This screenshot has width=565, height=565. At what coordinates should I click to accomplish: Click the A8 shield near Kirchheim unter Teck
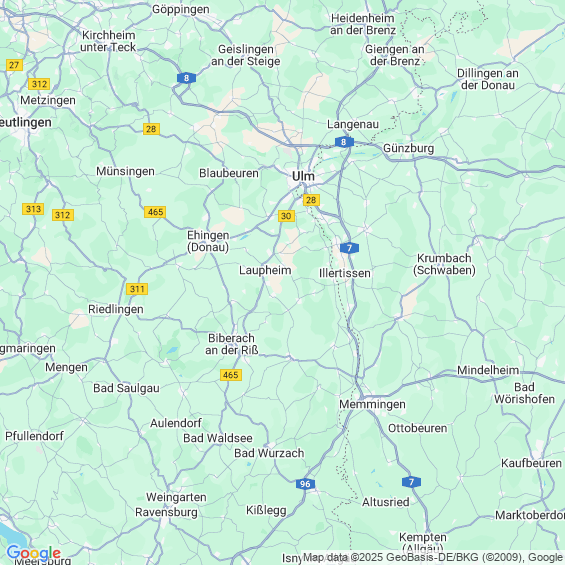tap(186, 78)
